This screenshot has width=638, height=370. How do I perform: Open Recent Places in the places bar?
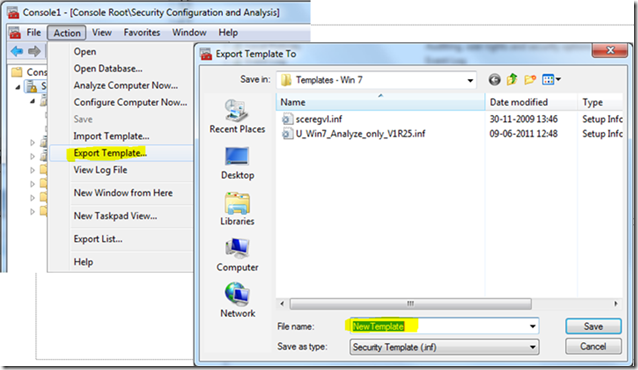pyautogui.click(x=237, y=116)
